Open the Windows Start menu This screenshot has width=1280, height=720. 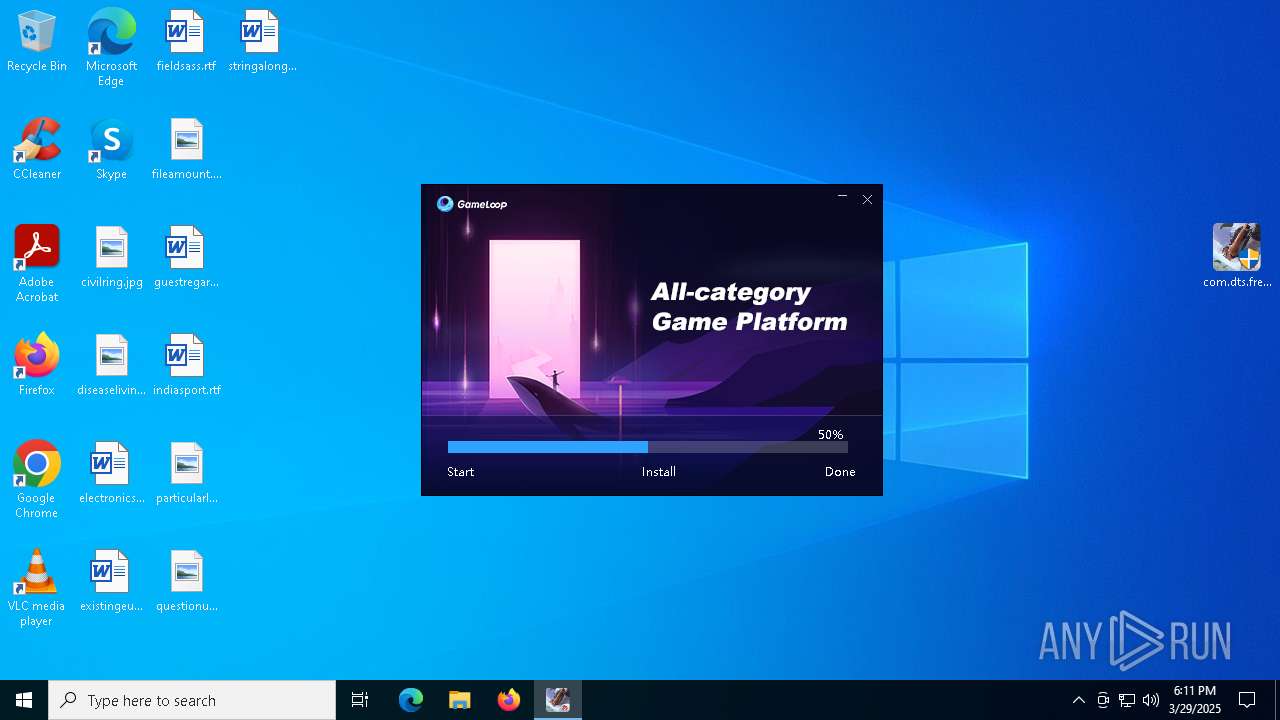pyautogui.click(x=24, y=700)
